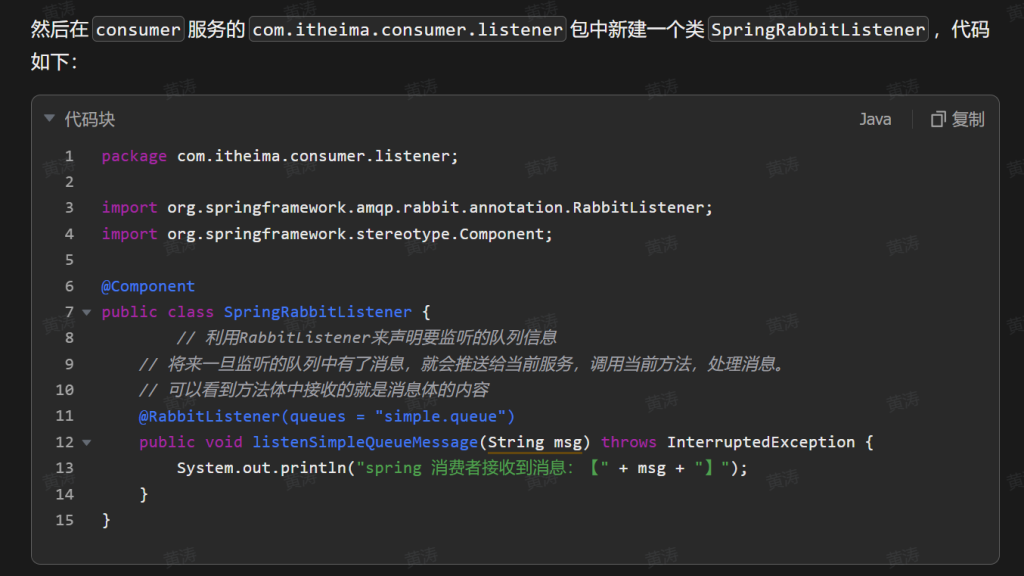
Task: Click the "simple.queue" string literal
Action: click(443, 416)
